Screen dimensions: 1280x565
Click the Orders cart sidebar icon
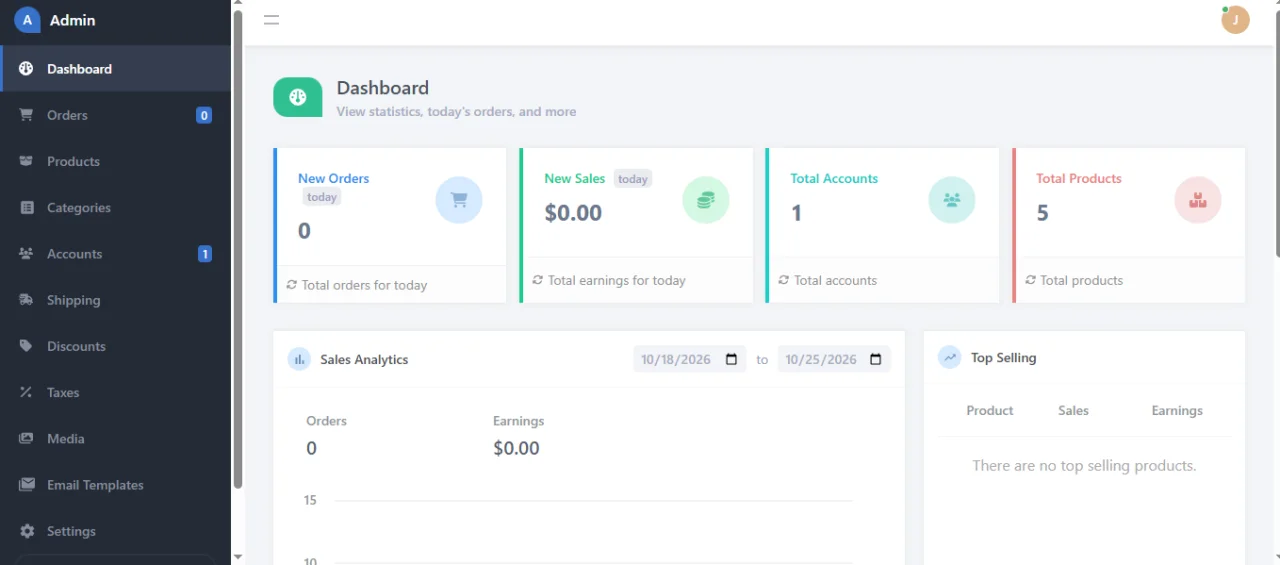27,115
